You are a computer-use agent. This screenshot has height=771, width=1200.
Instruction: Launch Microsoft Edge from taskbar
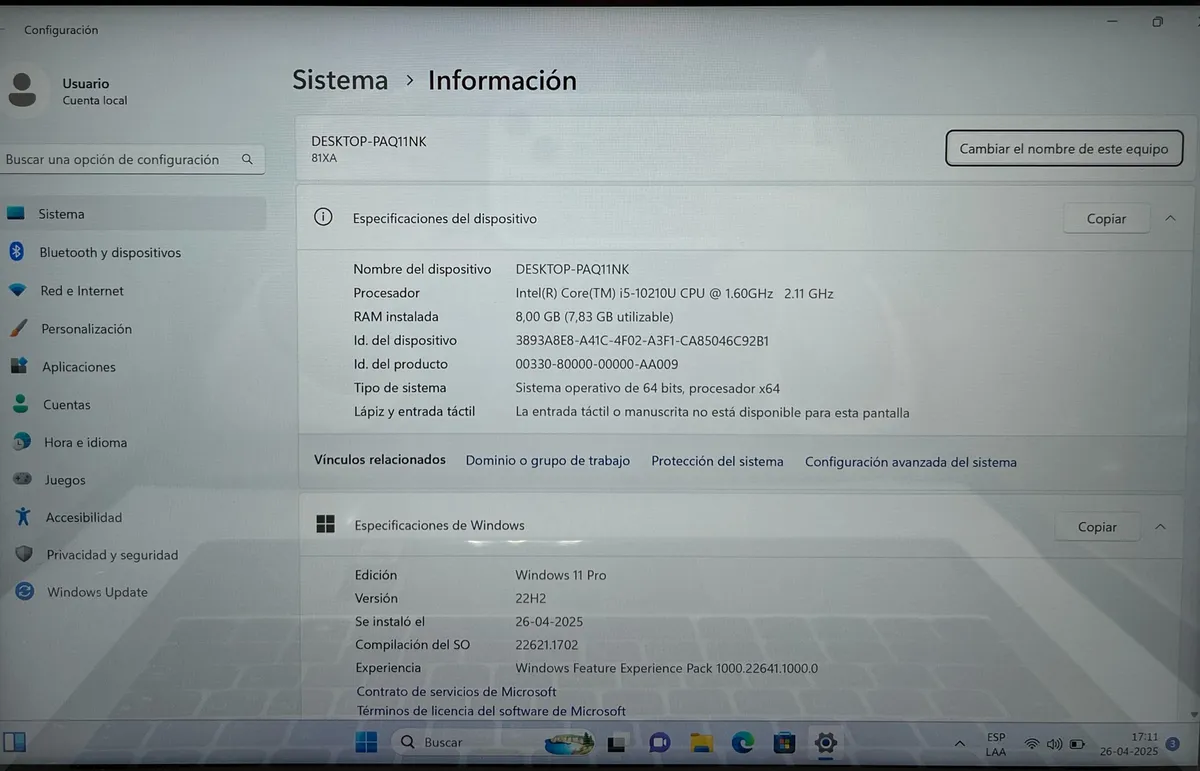[742, 743]
